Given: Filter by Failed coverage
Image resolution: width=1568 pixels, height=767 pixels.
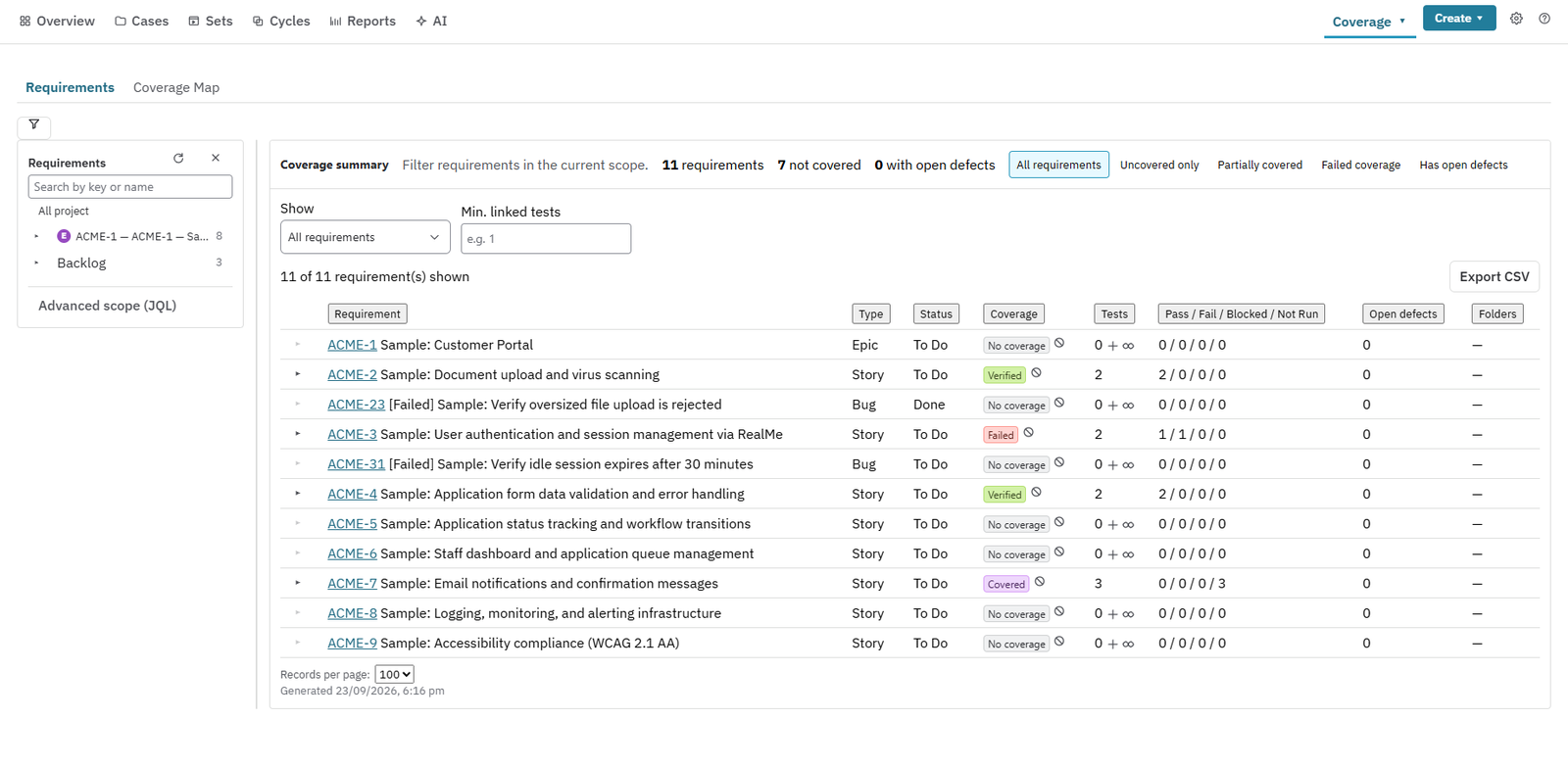Looking at the screenshot, I should [1360, 165].
